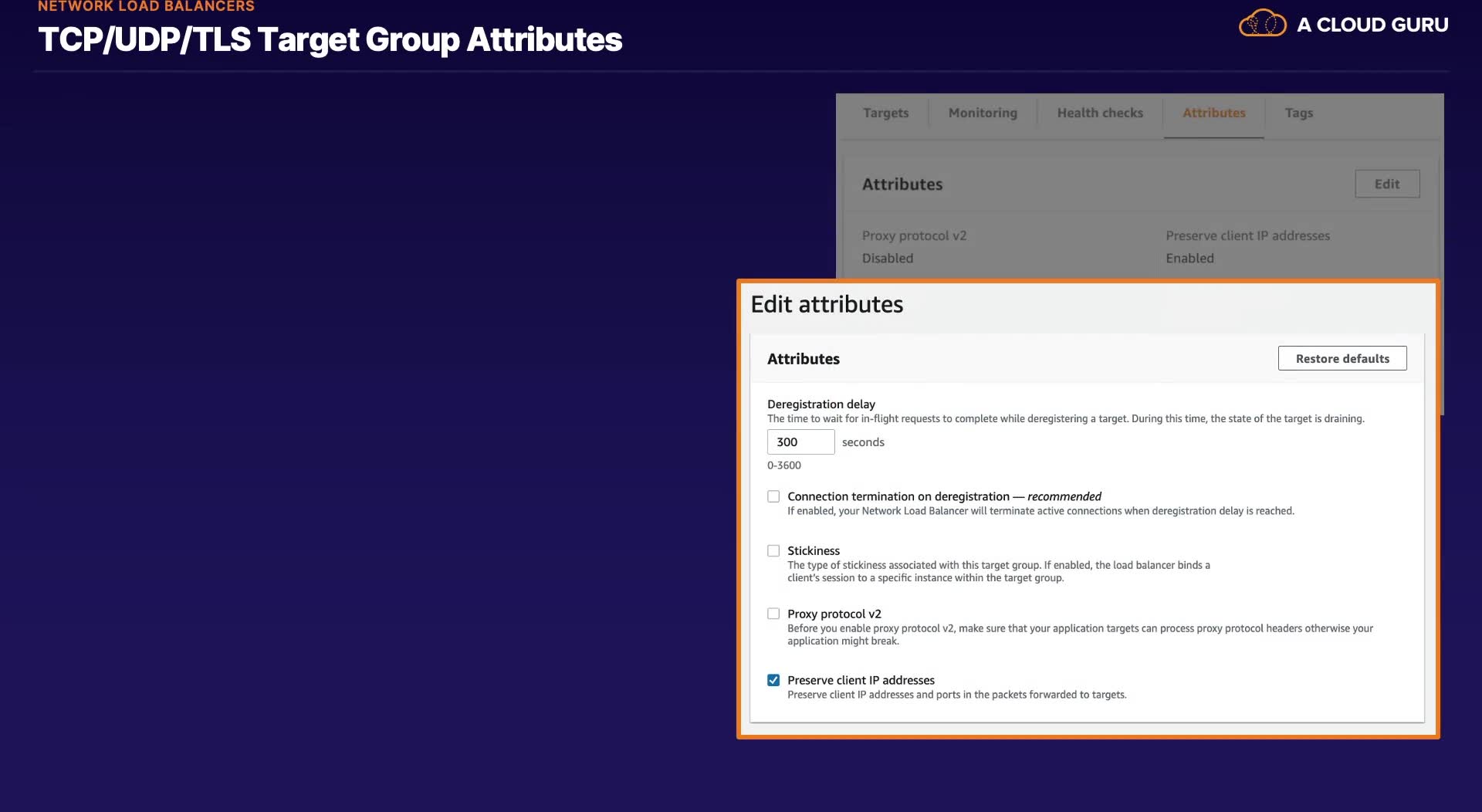Uncheck Preserve client IP addresses
1482x812 pixels.
[773, 680]
